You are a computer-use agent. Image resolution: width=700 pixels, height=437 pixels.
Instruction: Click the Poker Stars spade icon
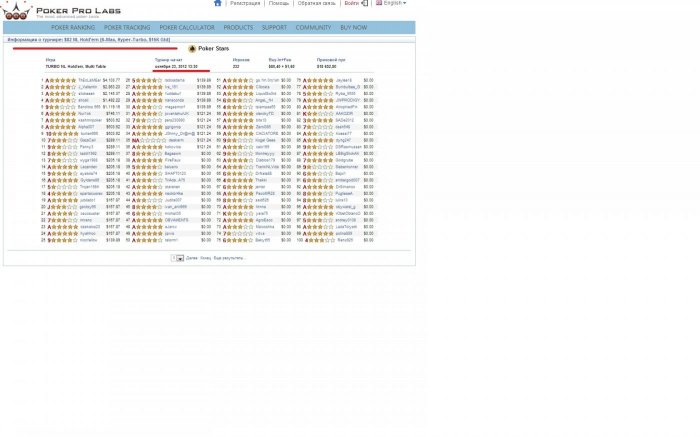click(x=192, y=49)
